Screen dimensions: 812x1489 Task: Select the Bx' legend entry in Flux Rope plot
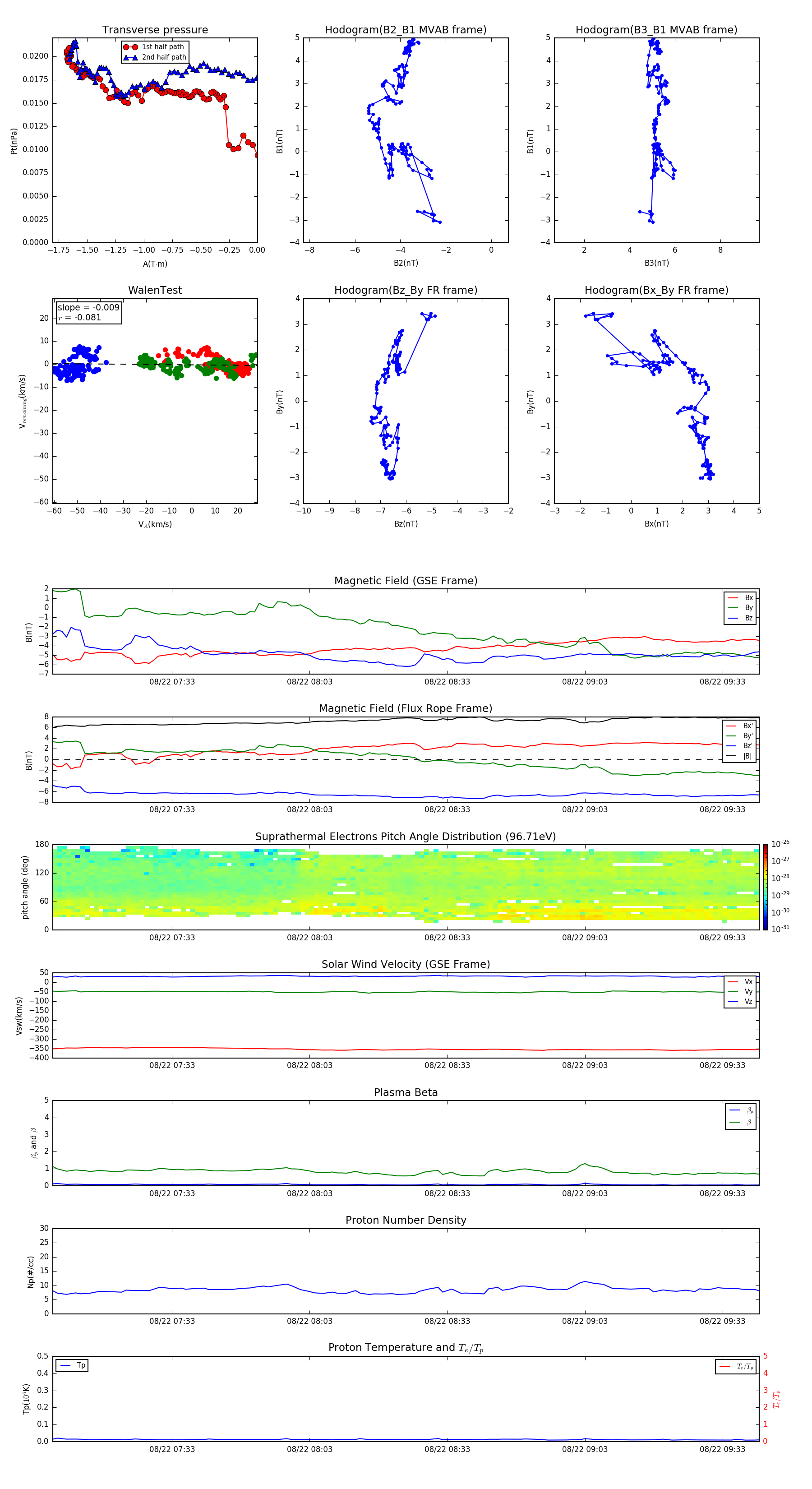pos(740,726)
